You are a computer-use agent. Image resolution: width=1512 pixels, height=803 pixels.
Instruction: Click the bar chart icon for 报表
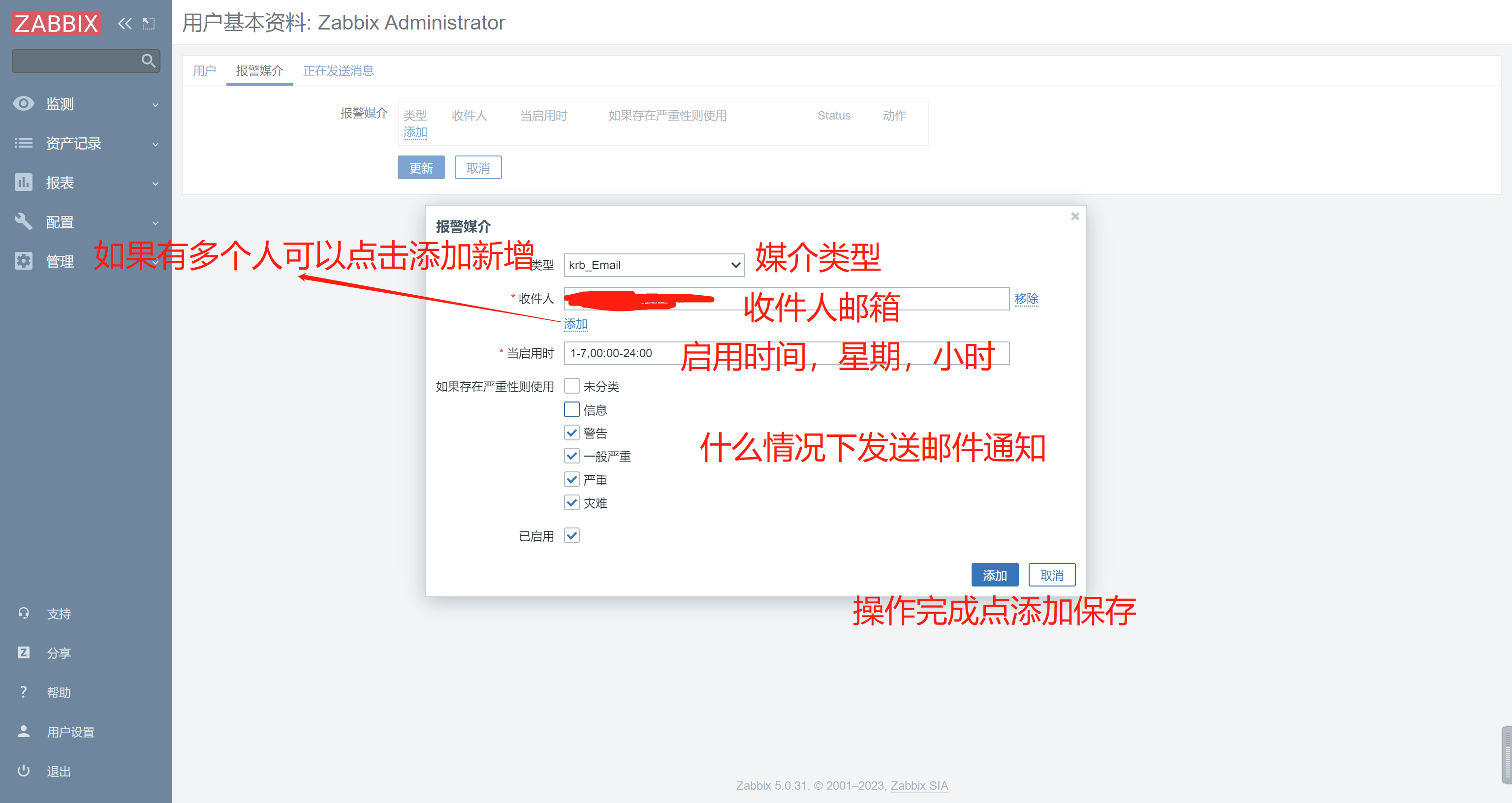point(24,183)
